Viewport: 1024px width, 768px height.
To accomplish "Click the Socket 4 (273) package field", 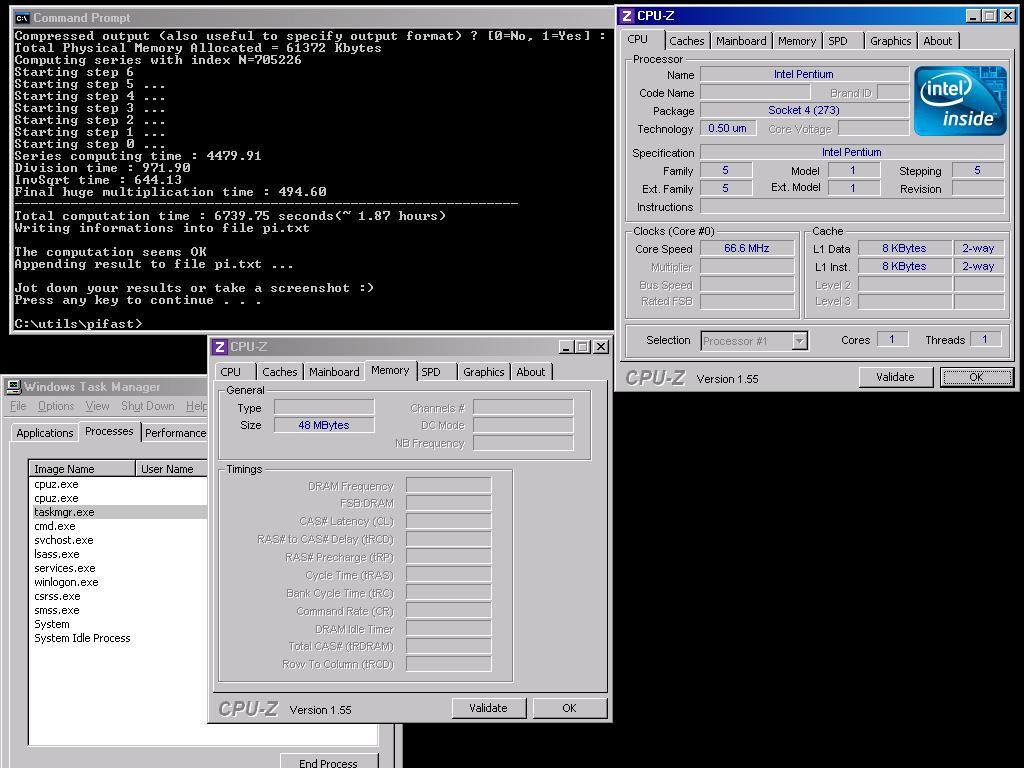I will 804,110.
